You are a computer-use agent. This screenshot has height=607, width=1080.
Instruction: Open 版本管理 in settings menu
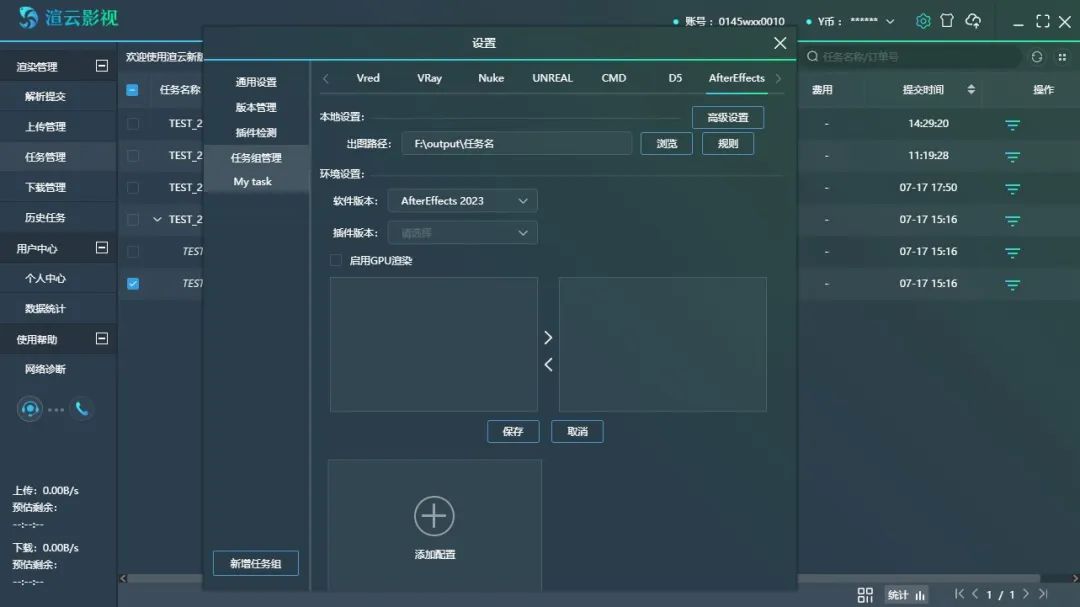(x=256, y=107)
